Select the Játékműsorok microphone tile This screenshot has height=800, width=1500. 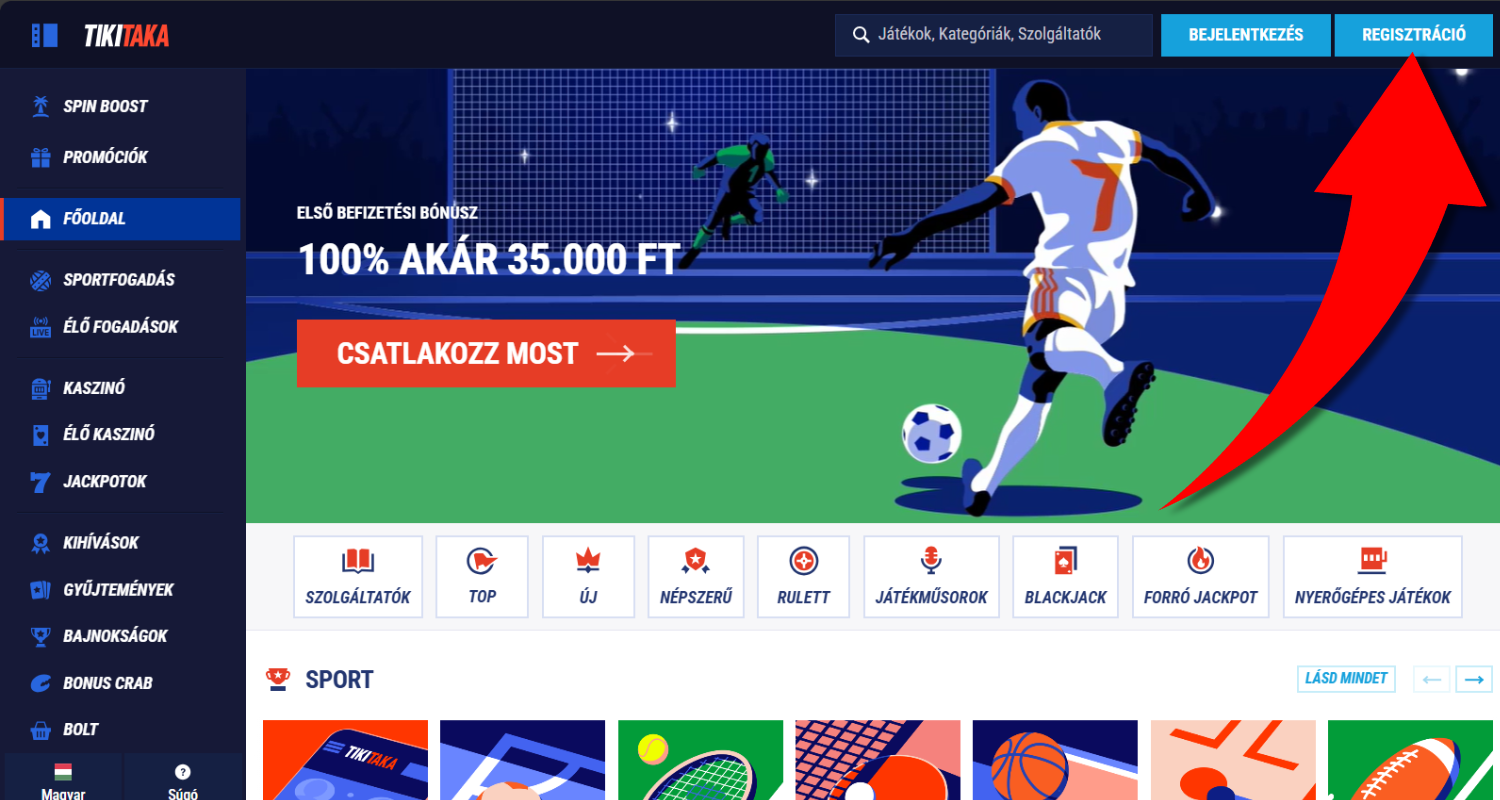click(x=931, y=577)
